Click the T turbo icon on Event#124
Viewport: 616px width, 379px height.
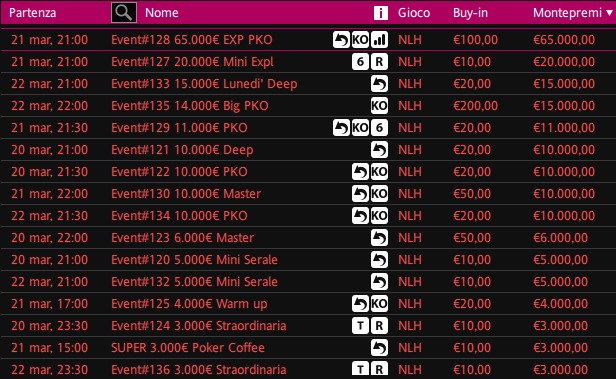click(360, 326)
